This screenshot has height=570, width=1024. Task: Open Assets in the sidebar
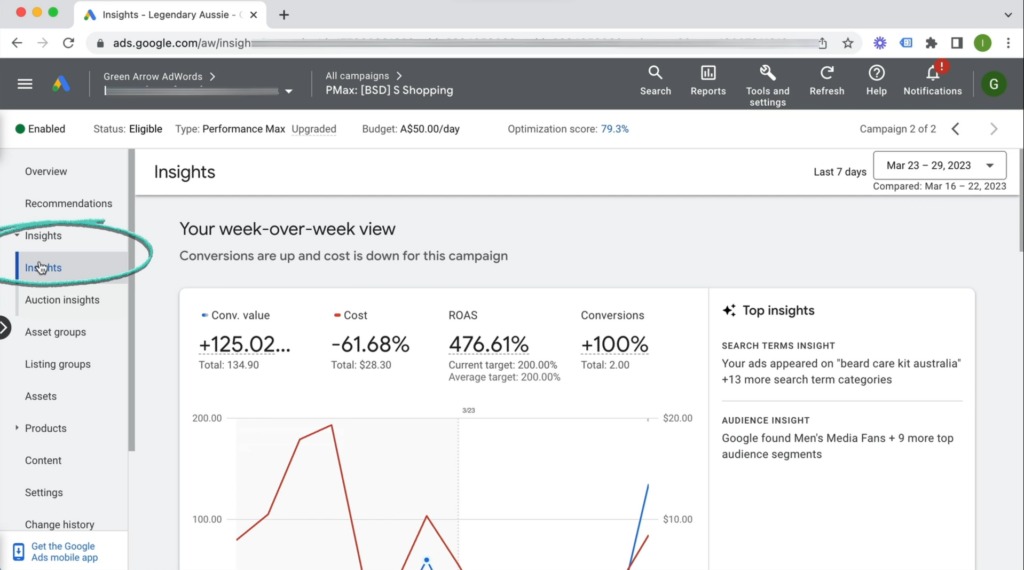tap(40, 396)
